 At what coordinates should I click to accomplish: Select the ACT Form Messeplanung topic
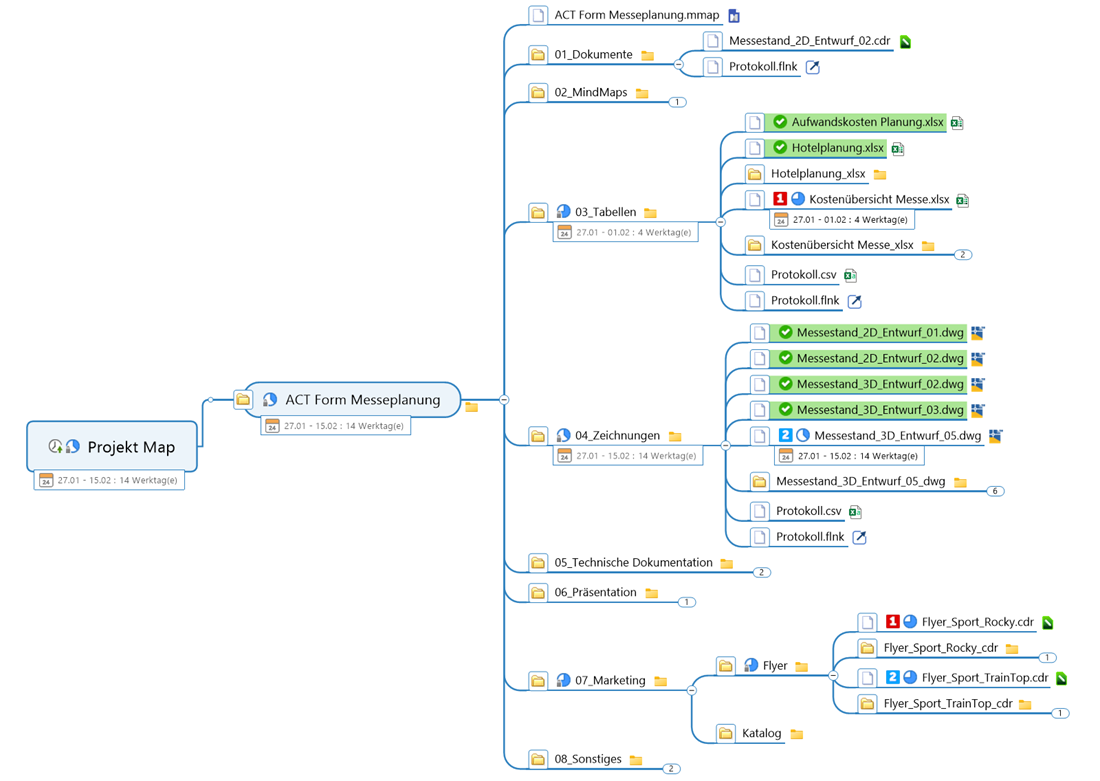tap(352, 400)
